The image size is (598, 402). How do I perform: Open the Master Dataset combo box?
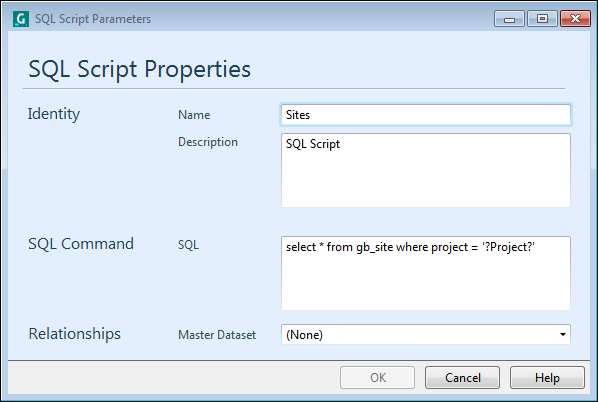(426, 334)
